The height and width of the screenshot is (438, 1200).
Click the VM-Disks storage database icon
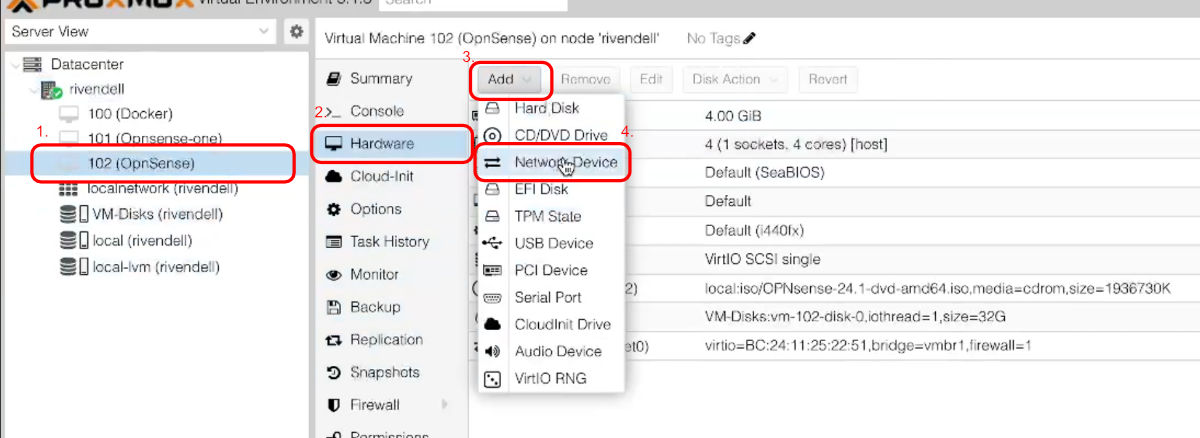(68, 214)
